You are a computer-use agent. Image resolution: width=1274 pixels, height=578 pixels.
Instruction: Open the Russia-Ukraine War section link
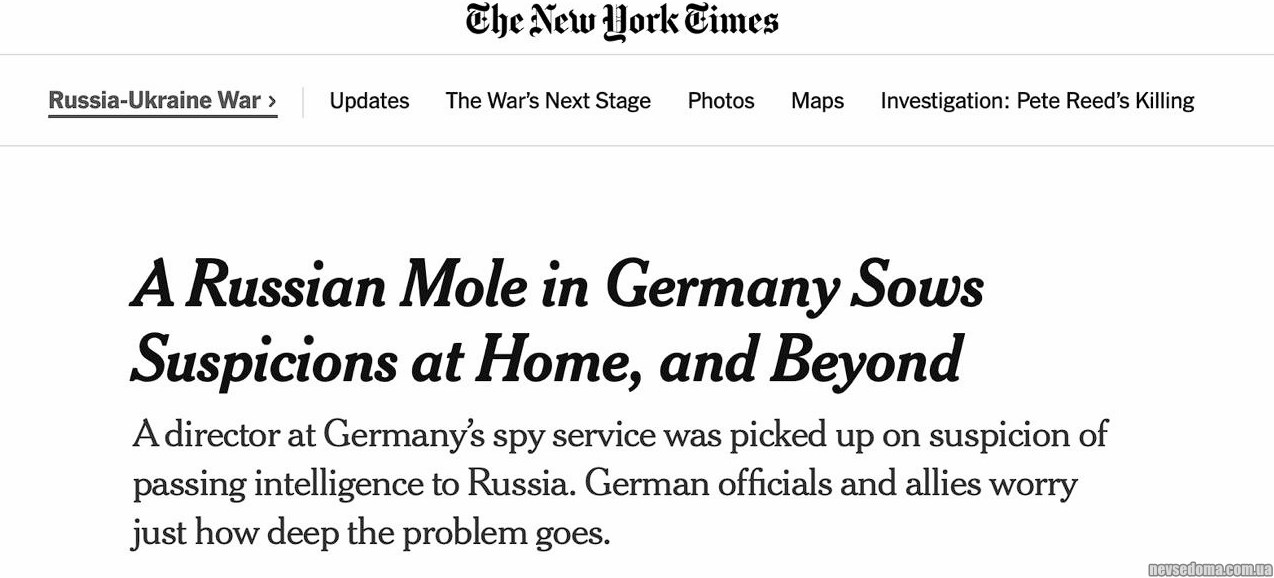(x=154, y=101)
